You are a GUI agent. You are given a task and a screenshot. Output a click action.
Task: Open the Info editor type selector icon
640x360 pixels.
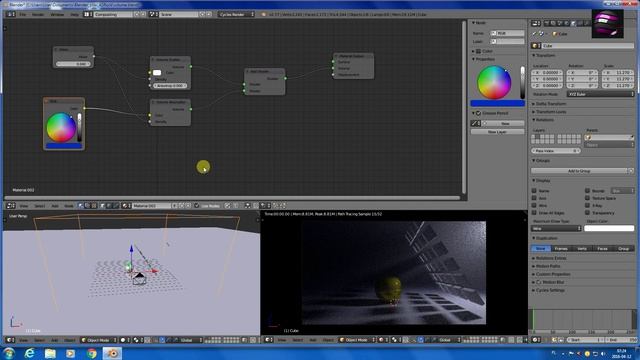click(10, 14)
